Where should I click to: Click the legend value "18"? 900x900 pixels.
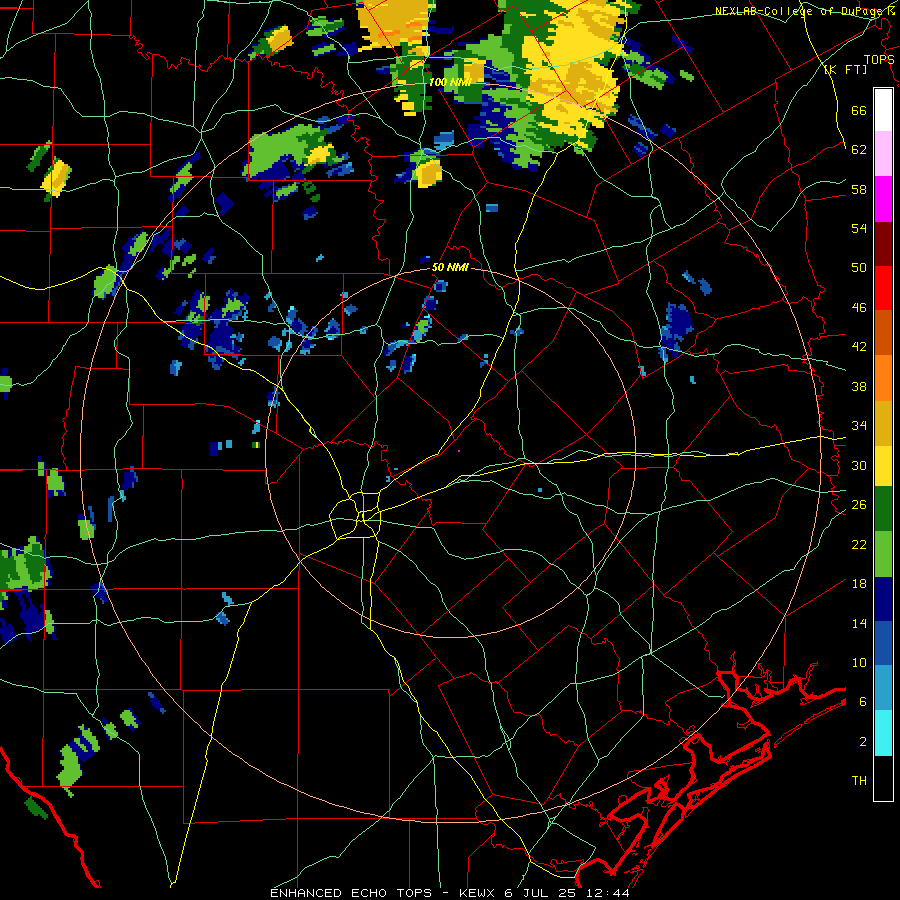pyautogui.click(x=859, y=584)
